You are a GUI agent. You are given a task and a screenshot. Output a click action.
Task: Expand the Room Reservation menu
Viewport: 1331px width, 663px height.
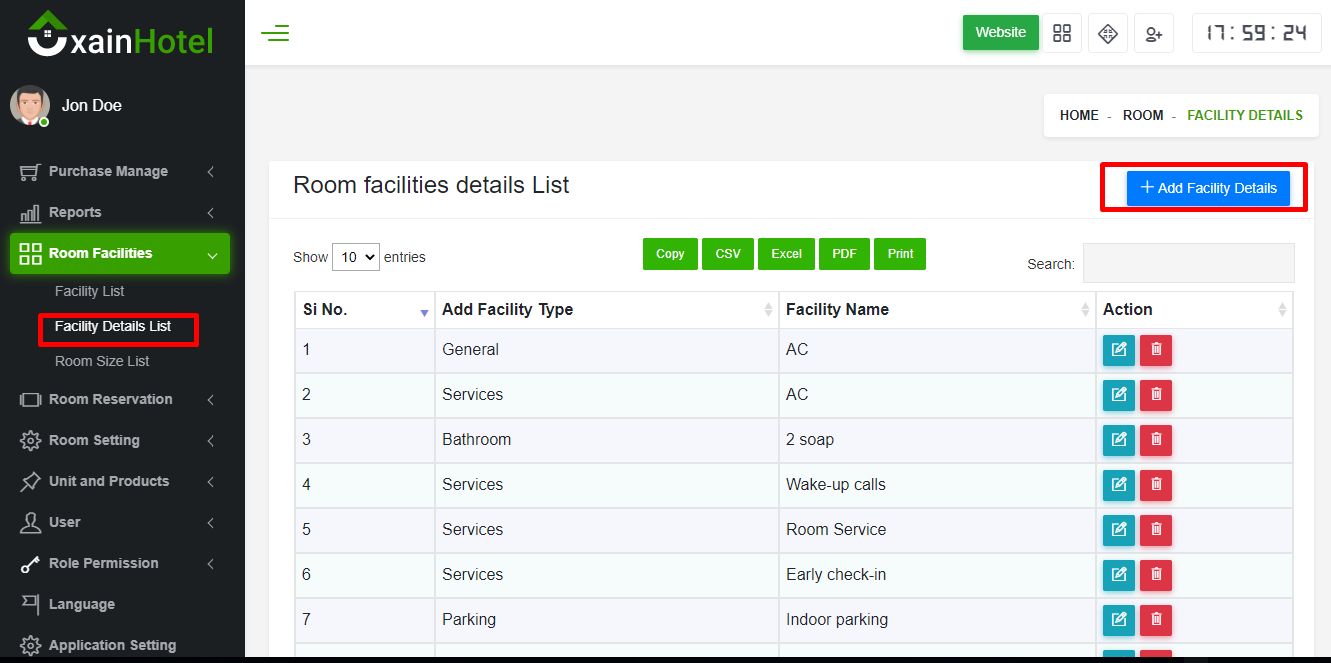click(118, 399)
